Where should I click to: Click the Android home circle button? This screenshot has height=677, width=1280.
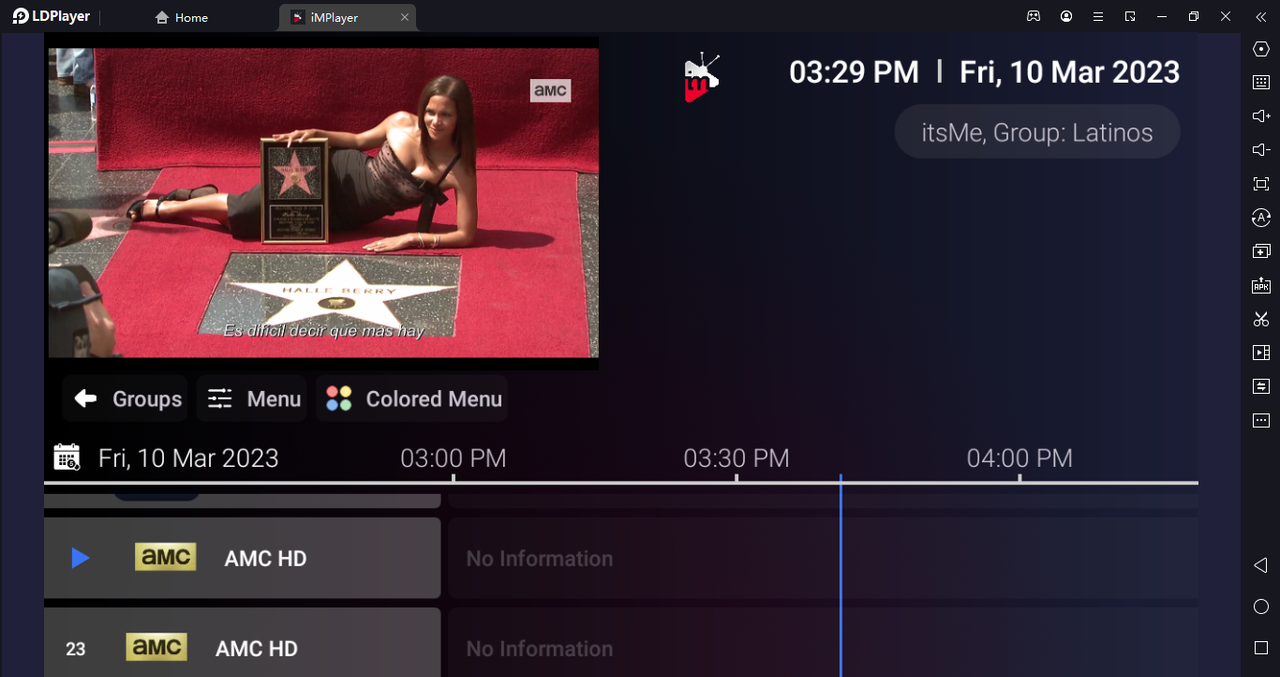tap(1261, 607)
